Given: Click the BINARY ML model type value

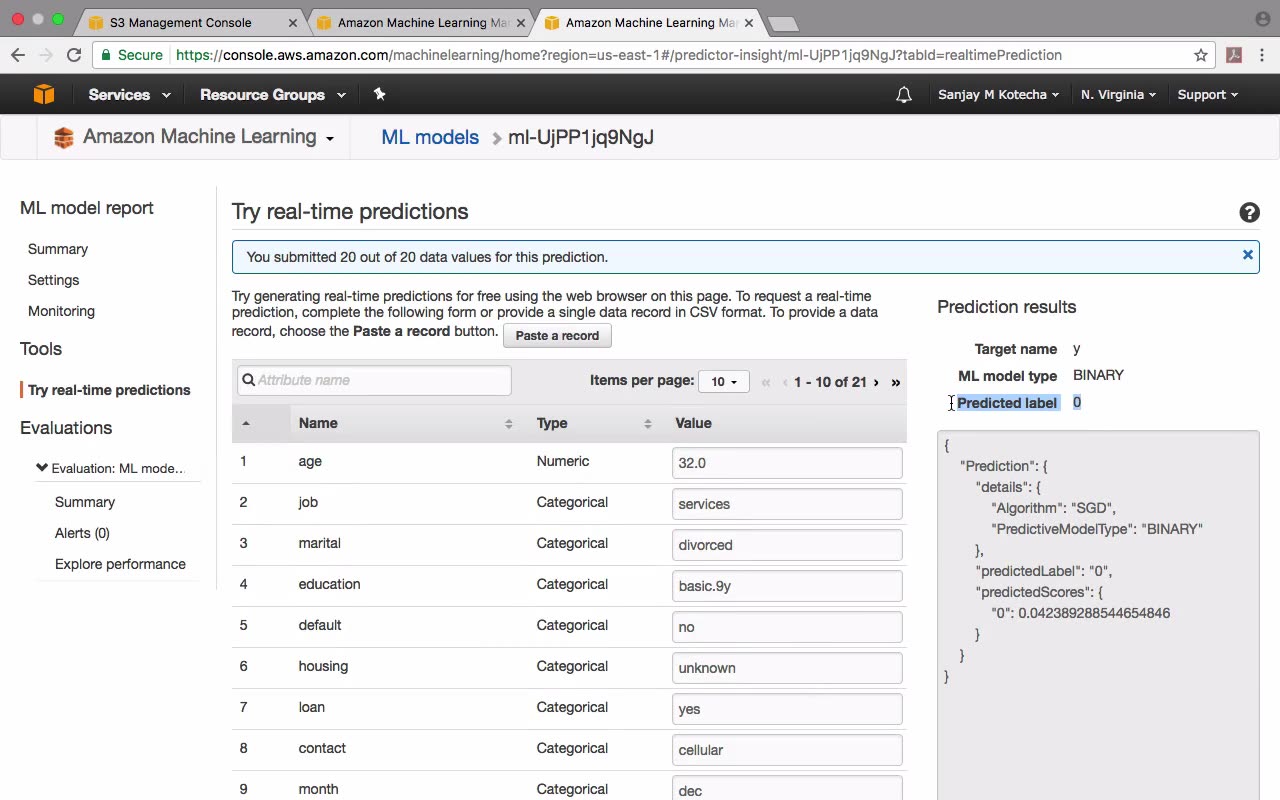Looking at the screenshot, I should pos(1098,375).
